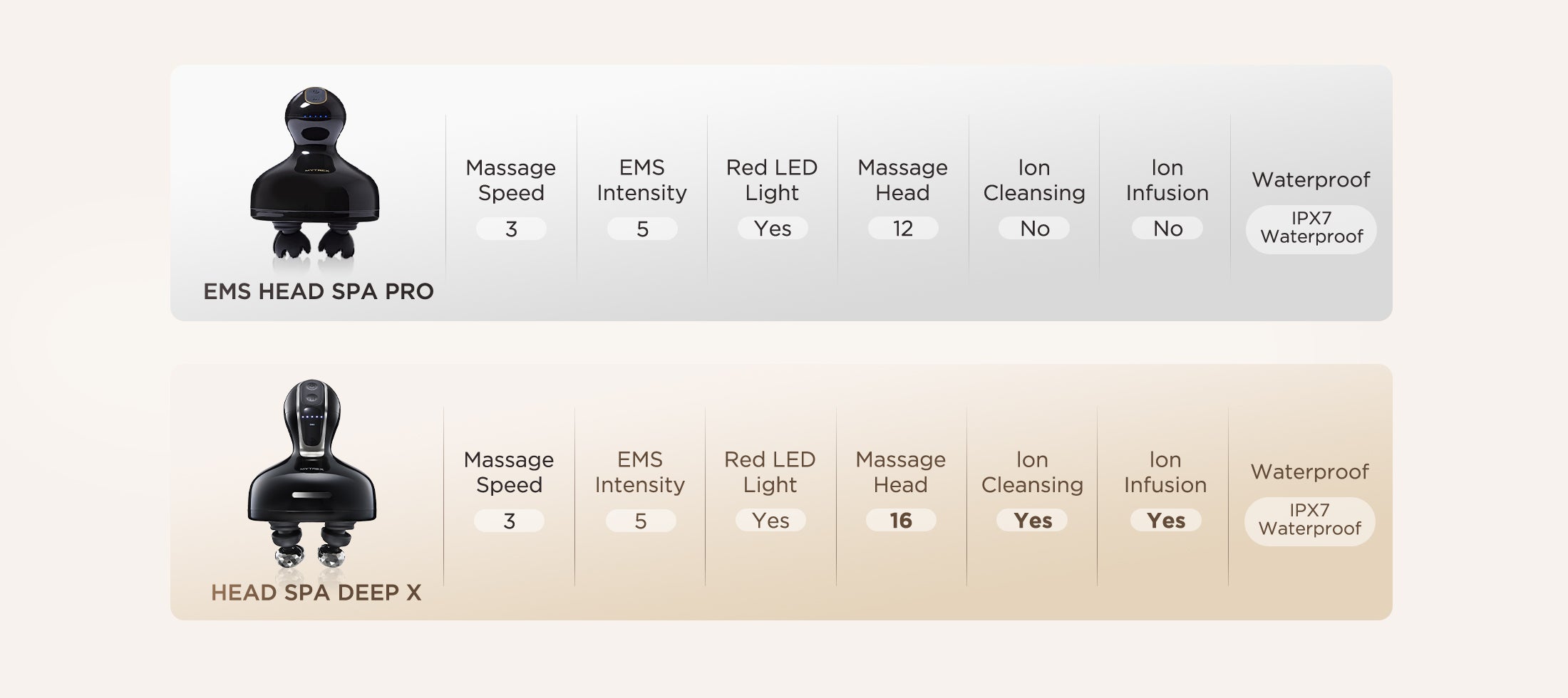Click Red LED Light 'Yes' for Head Spa Deep X
Image resolution: width=1568 pixels, height=698 pixels.
click(x=770, y=521)
